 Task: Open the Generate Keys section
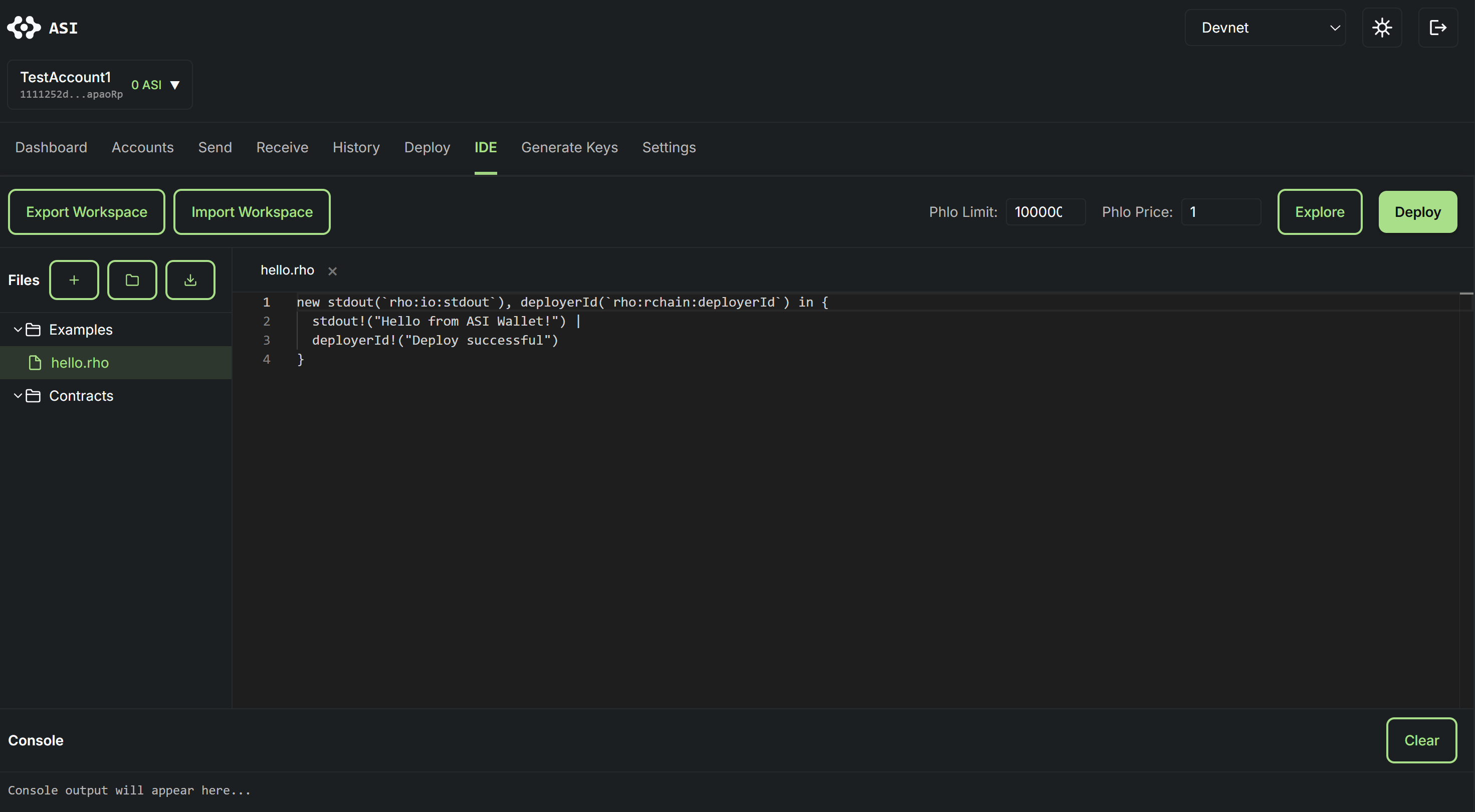tap(569, 148)
